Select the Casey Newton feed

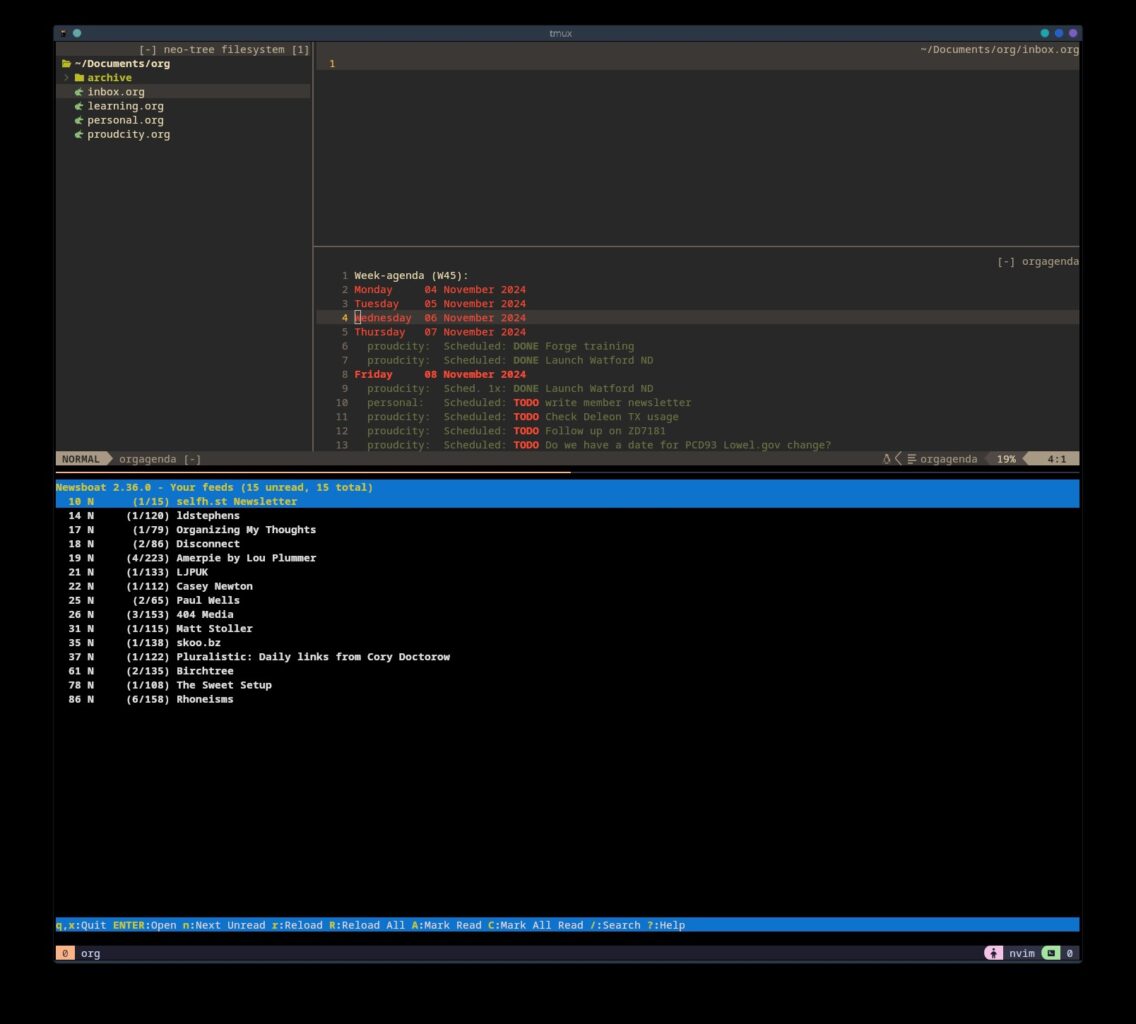point(214,586)
